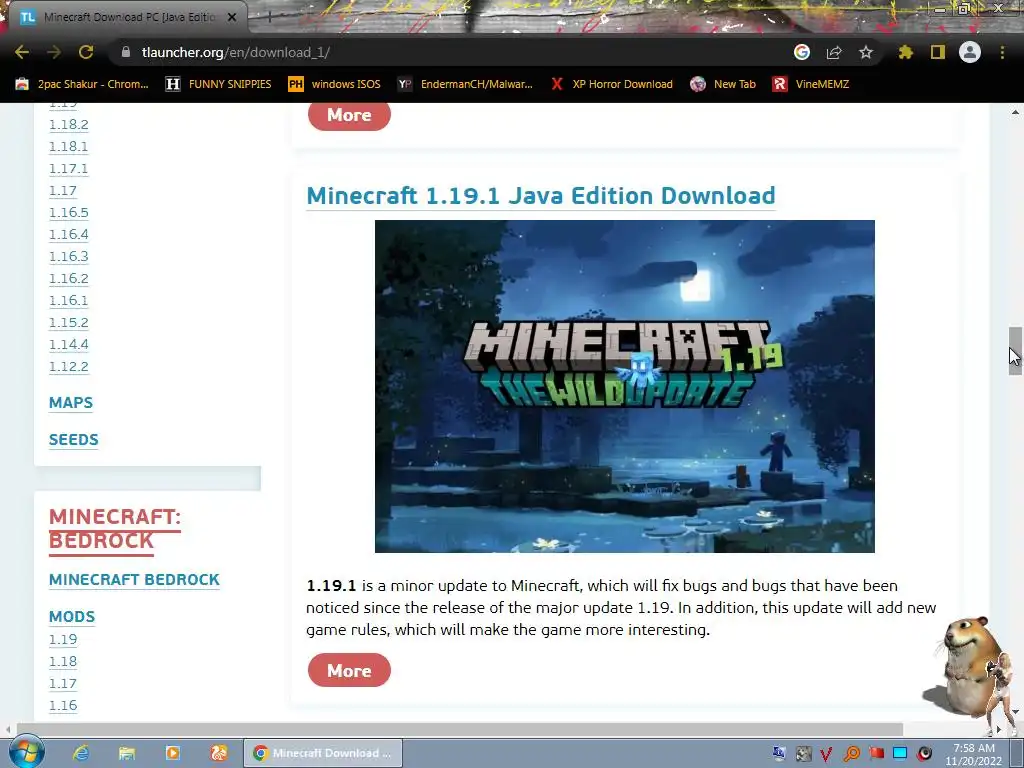Bookmark this page with the star icon
The height and width of the screenshot is (768, 1024).
pos(866,52)
